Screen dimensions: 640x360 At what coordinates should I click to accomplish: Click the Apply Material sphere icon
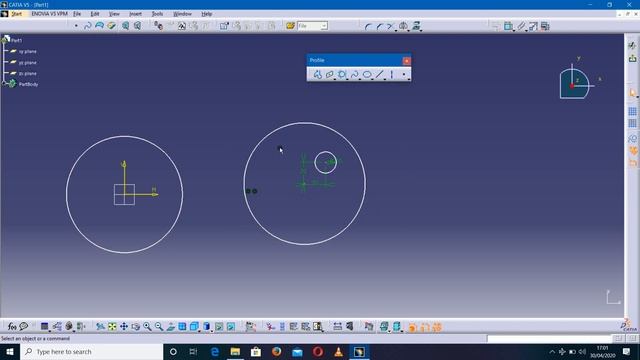tap(69, 327)
